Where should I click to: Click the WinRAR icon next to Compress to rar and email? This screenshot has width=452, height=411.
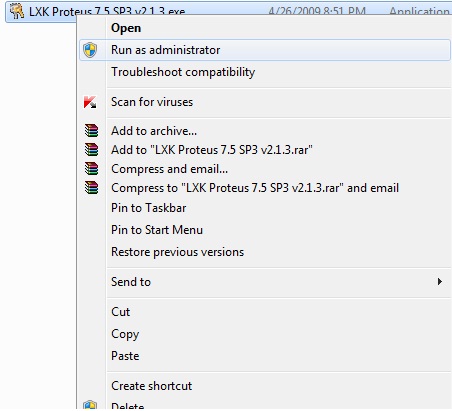91,188
